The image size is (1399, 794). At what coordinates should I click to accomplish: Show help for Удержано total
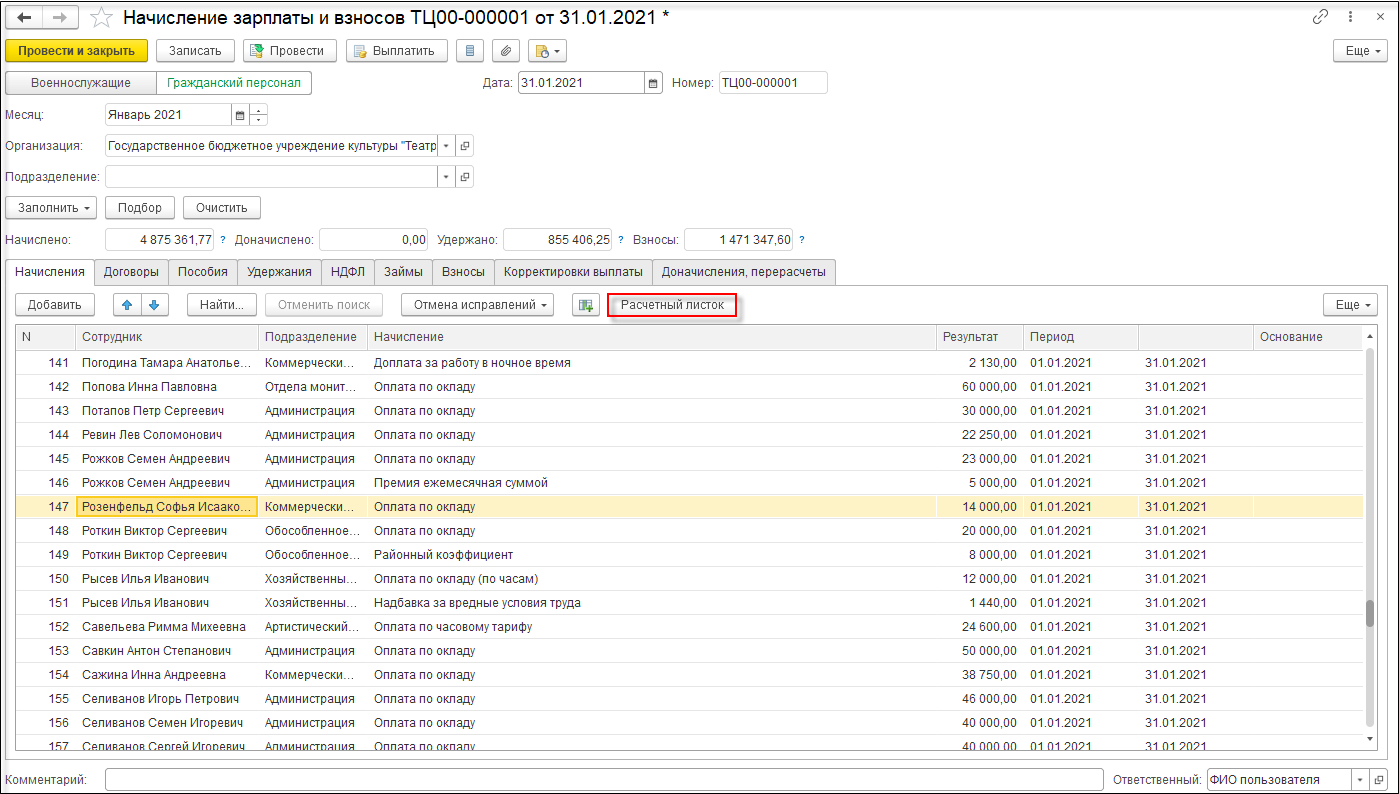(620, 240)
